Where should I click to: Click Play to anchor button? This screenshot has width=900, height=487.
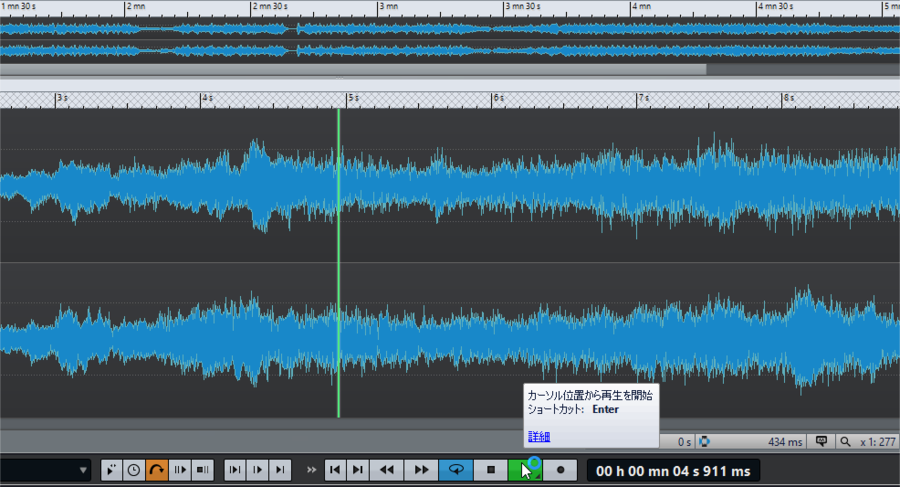coord(280,470)
